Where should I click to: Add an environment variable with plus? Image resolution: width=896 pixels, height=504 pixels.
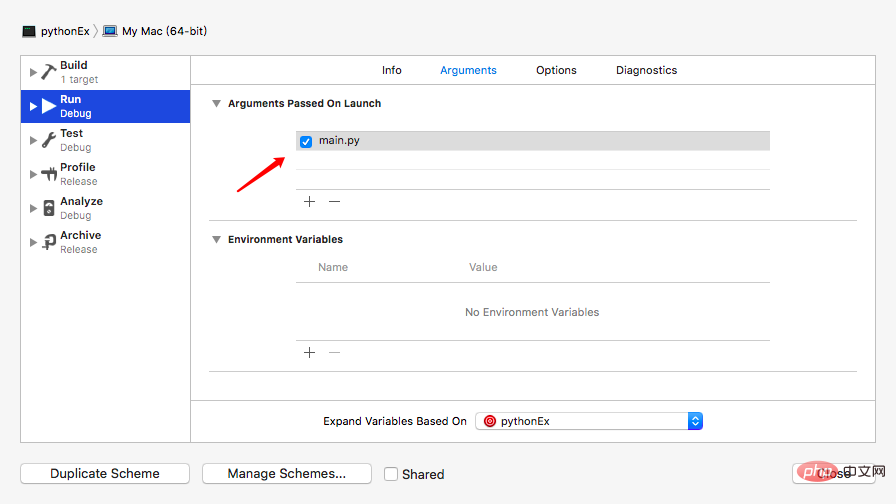(309, 352)
